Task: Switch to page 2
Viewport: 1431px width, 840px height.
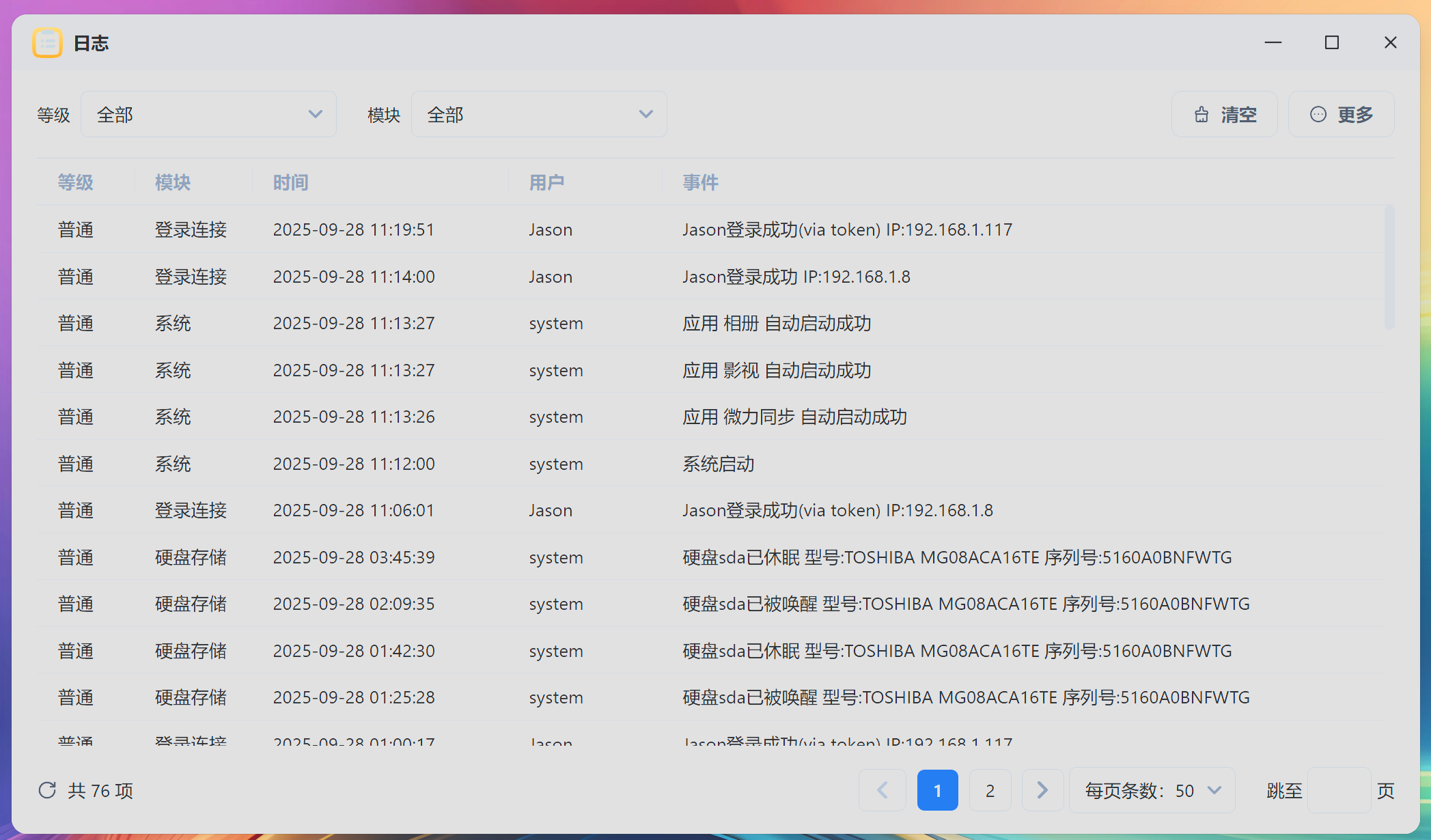Action: 990,790
